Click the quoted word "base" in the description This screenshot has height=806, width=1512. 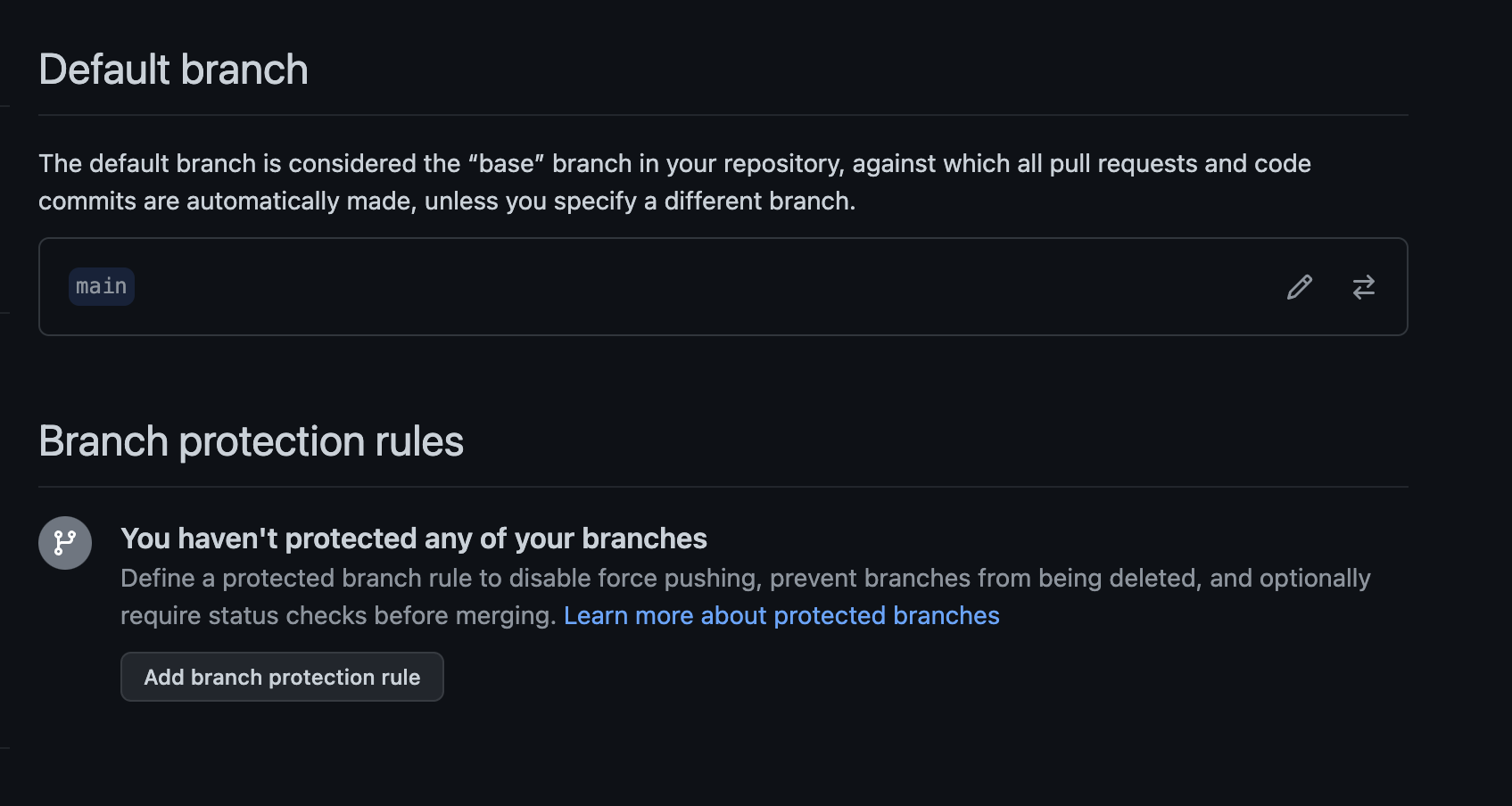pos(506,164)
